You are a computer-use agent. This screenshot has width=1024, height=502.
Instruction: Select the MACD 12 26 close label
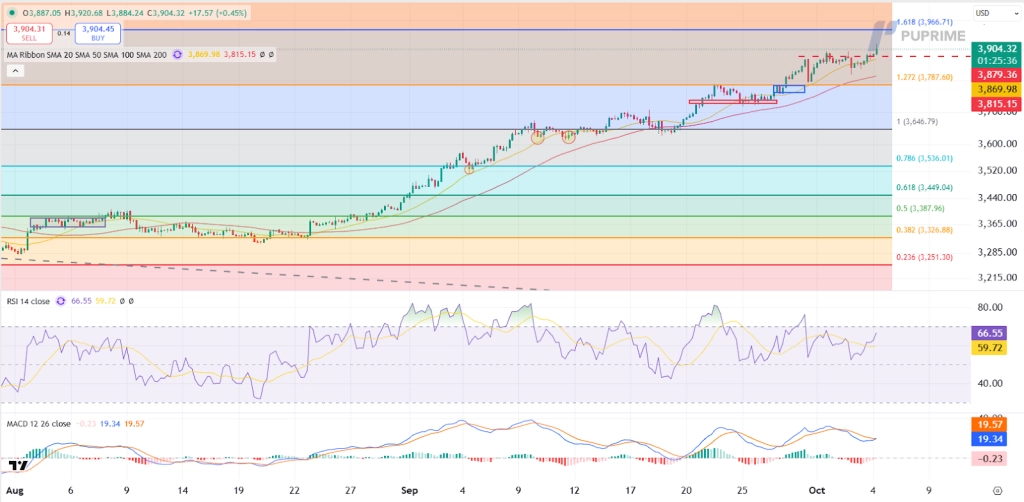(x=37, y=424)
